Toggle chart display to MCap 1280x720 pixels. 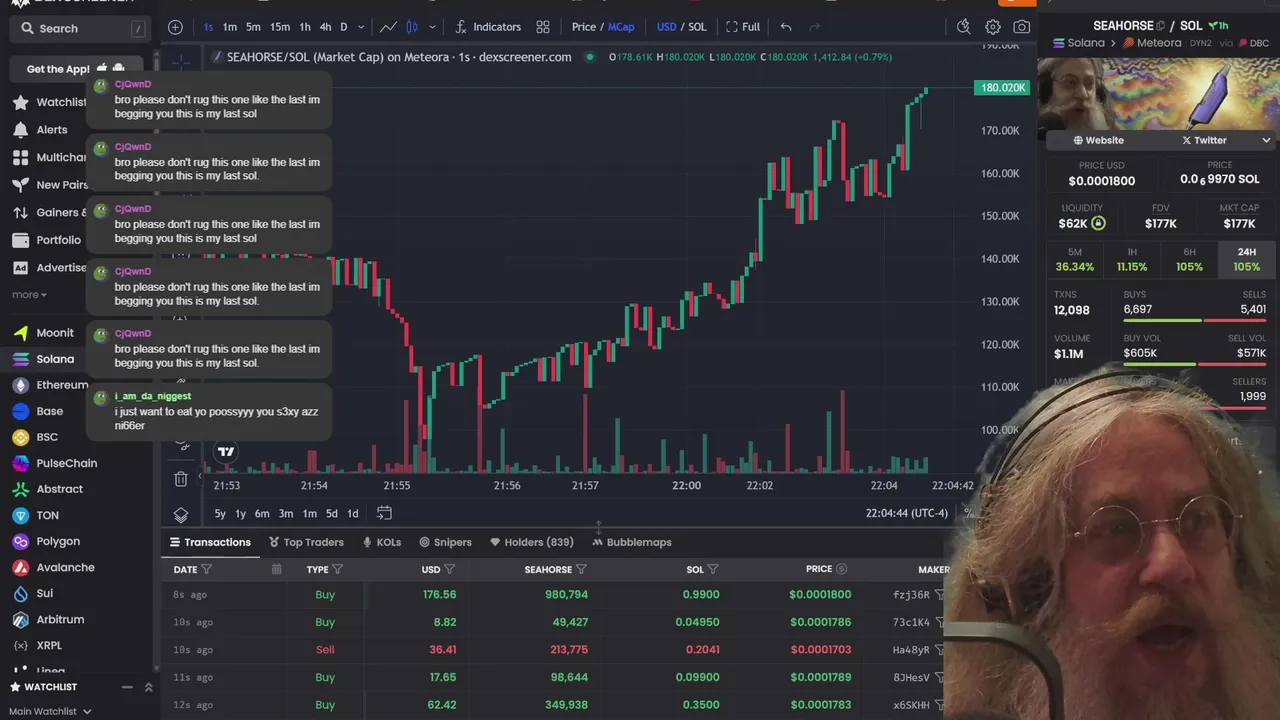(x=621, y=27)
